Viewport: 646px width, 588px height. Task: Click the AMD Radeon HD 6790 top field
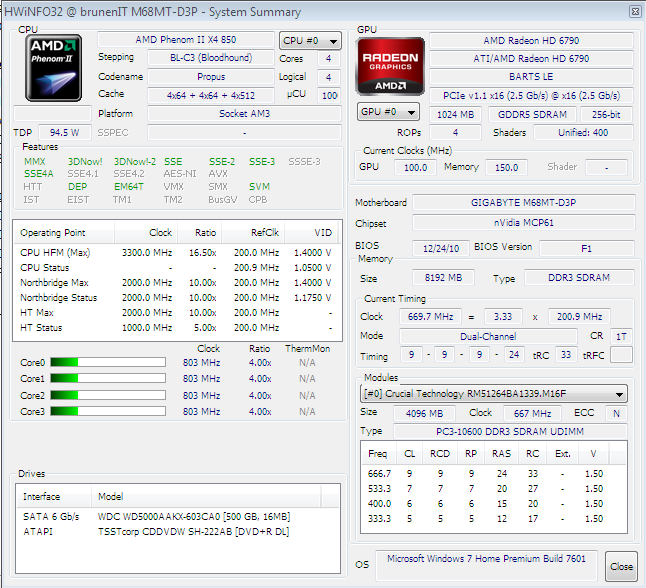pos(531,40)
